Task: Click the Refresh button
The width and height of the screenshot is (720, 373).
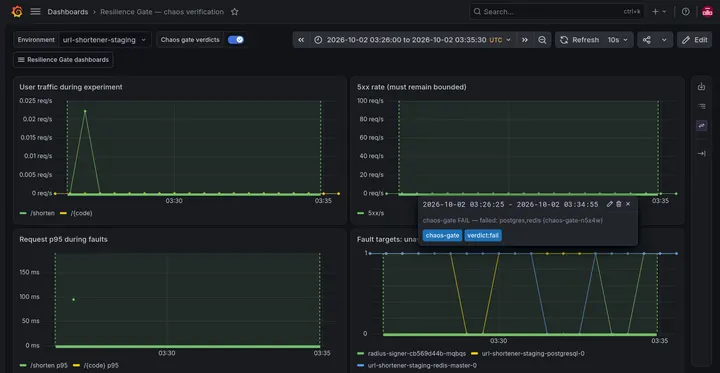Action: click(579, 40)
